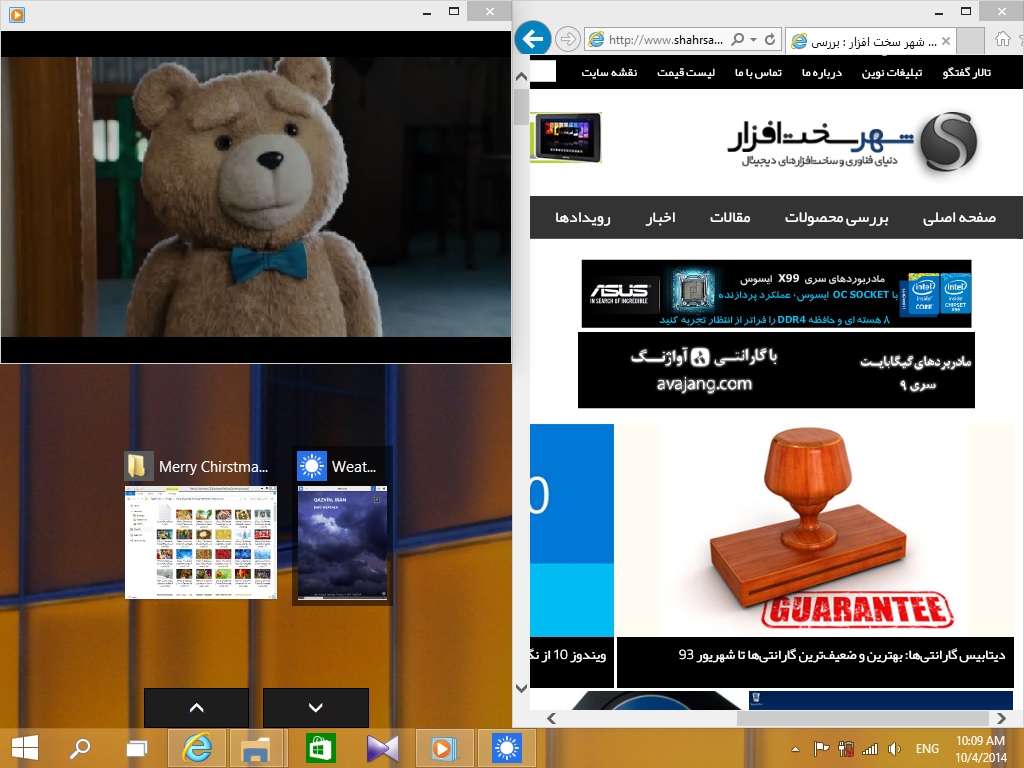Open the ویندوز 10 article headline

pyautogui.click(x=568, y=655)
